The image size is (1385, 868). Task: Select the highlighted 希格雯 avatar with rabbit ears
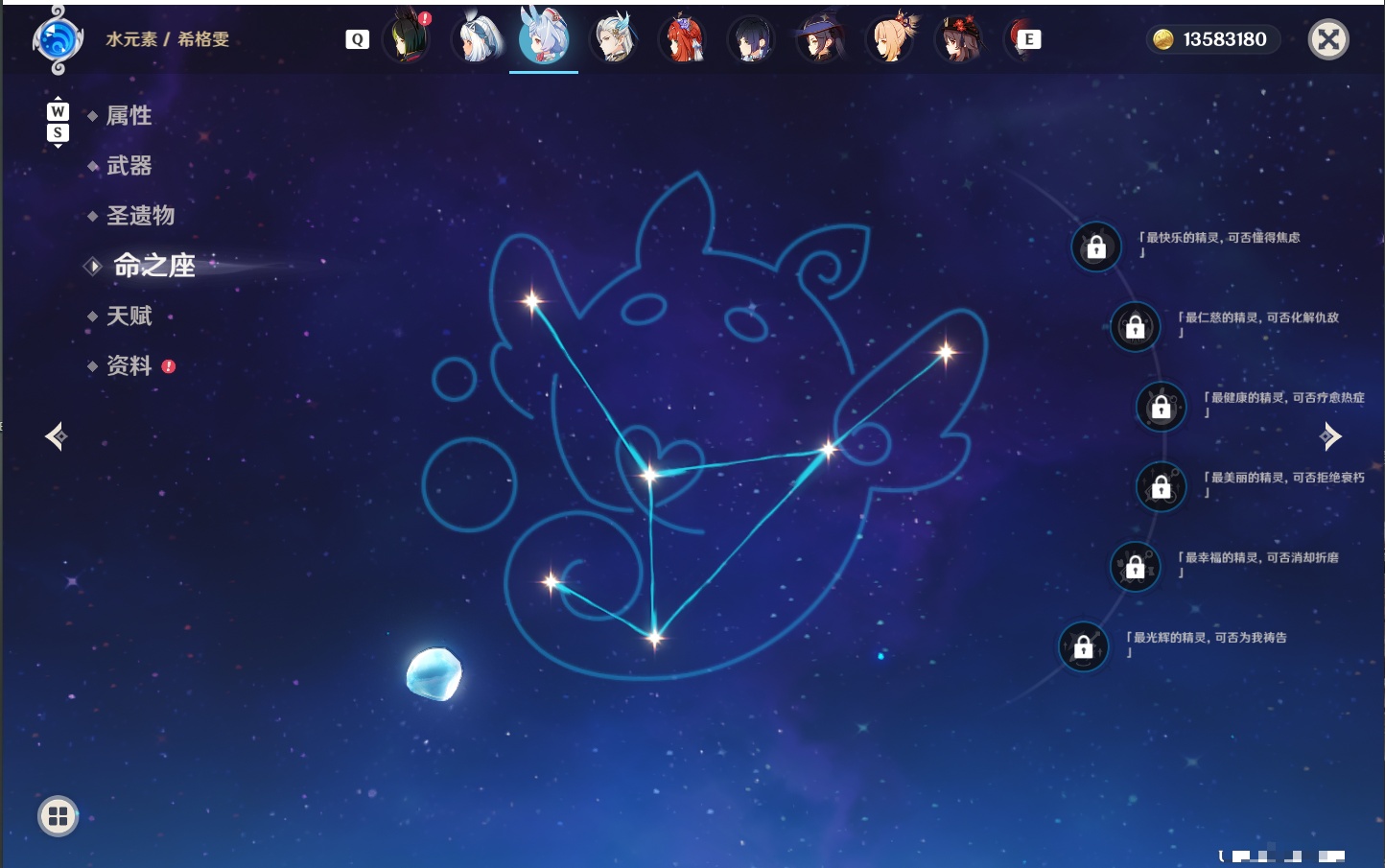[x=544, y=36]
